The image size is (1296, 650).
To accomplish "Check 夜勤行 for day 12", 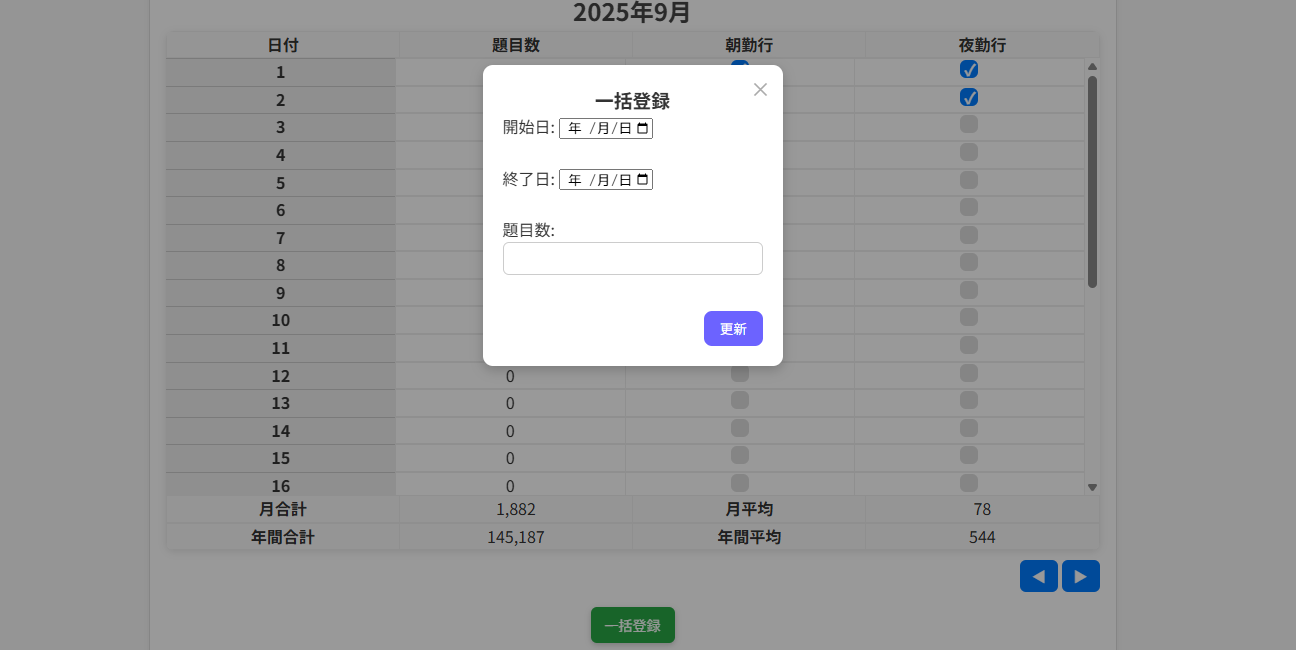I will (x=969, y=373).
